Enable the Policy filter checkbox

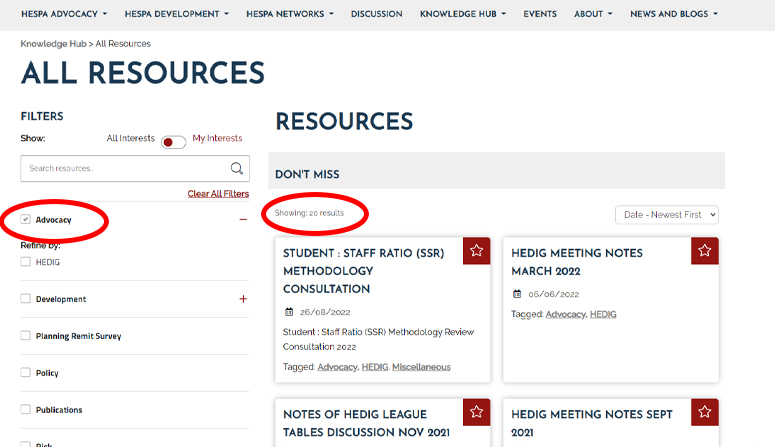(x=25, y=372)
